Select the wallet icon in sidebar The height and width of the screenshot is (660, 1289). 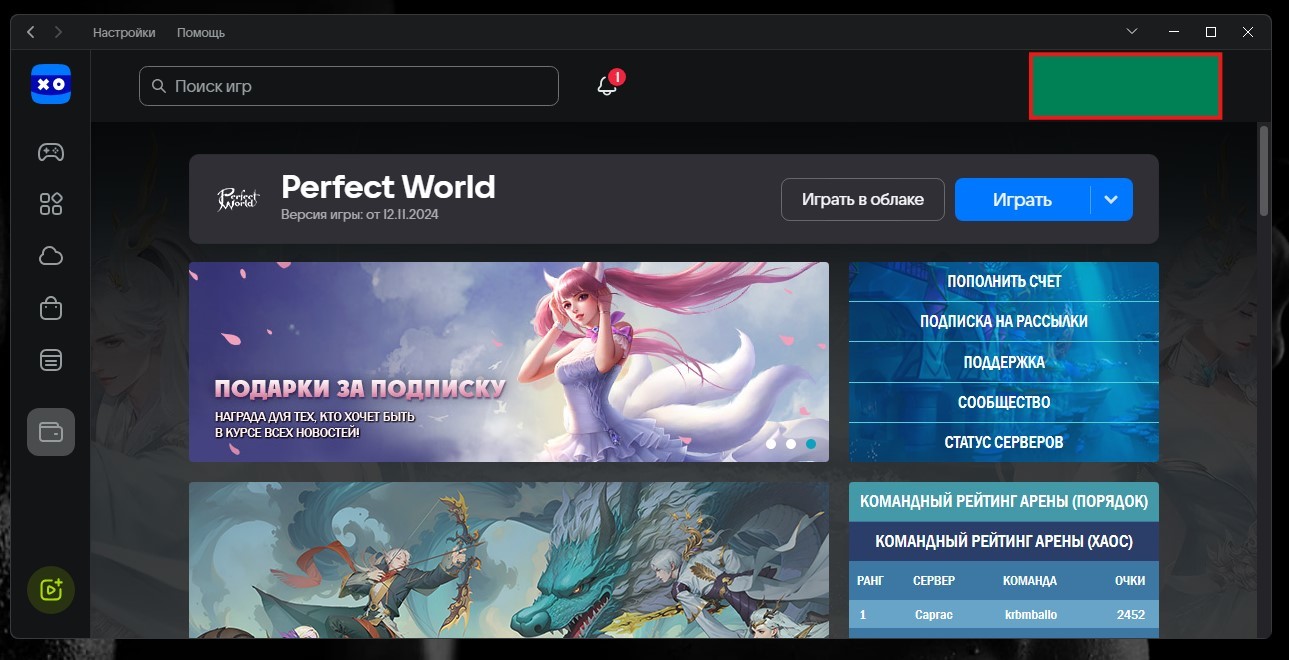pos(51,432)
